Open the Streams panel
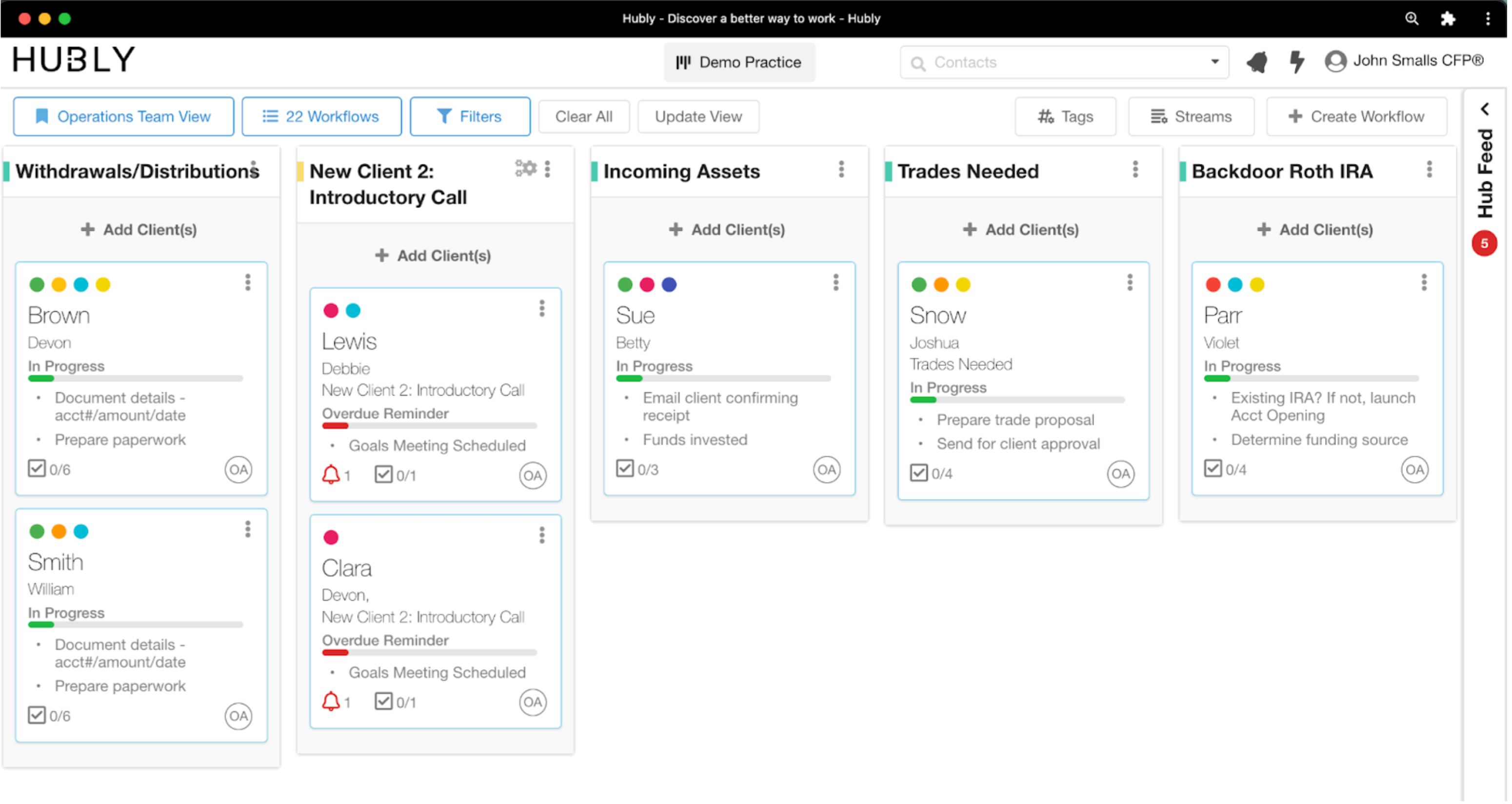The width and height of the screenshot is (1512, 804). tap(1191, 116)
